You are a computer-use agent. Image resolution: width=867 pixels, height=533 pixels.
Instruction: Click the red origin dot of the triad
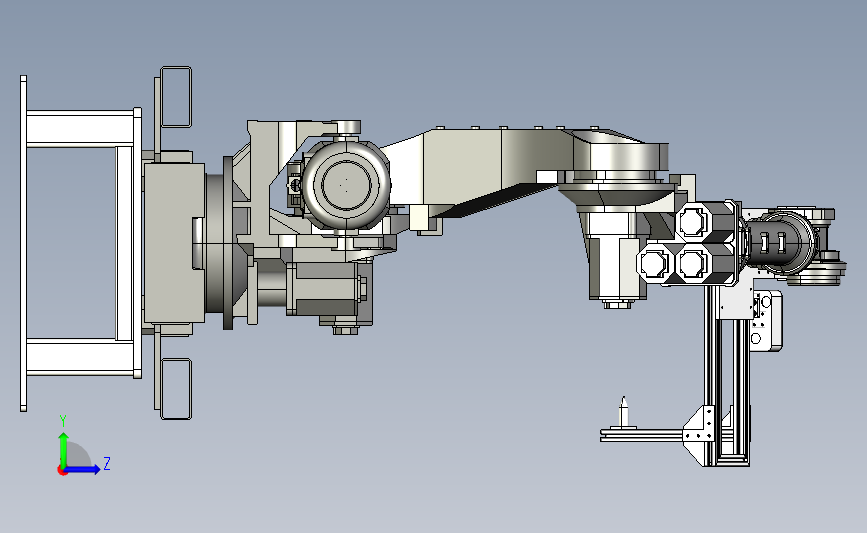coord(62,471)
